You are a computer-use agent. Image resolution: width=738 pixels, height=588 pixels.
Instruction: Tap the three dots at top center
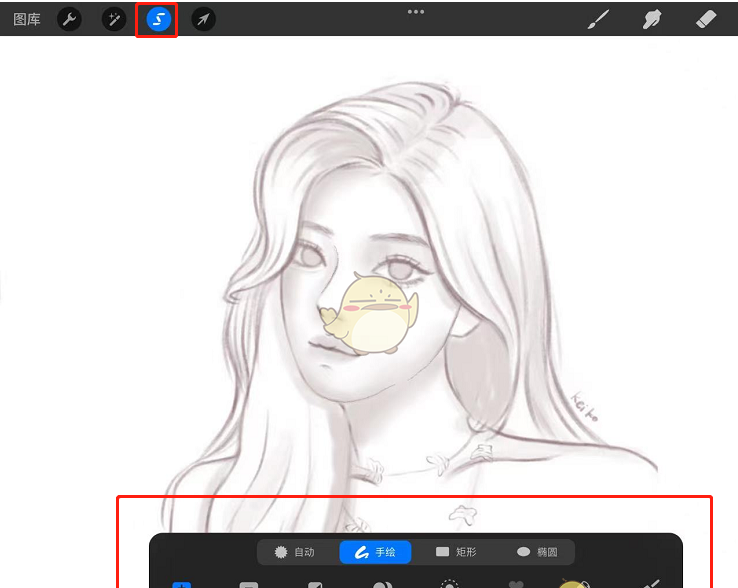(416, 12)
